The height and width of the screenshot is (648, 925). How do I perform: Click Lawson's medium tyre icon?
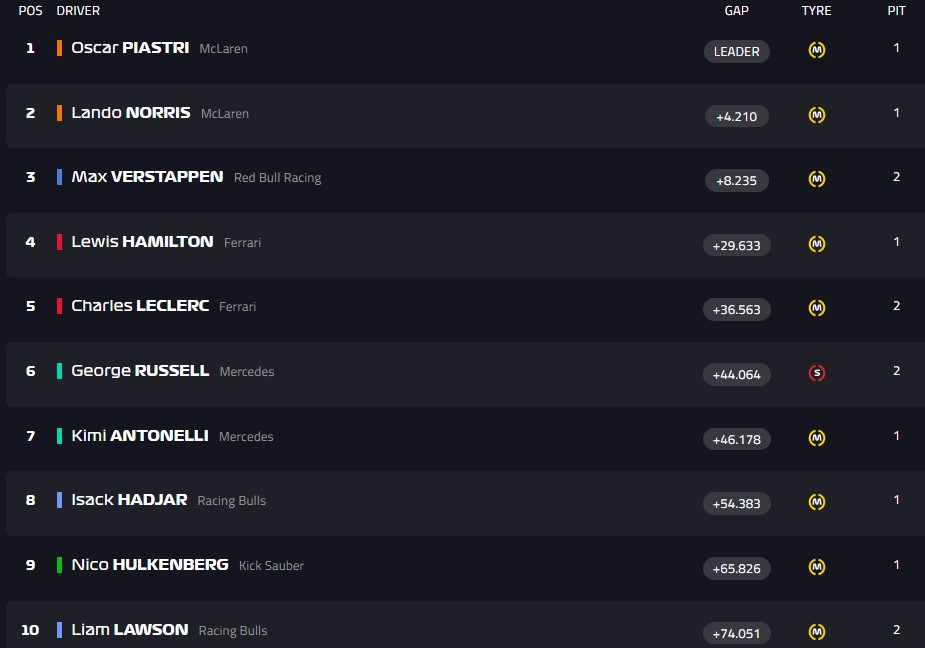[x=817, y=632]
